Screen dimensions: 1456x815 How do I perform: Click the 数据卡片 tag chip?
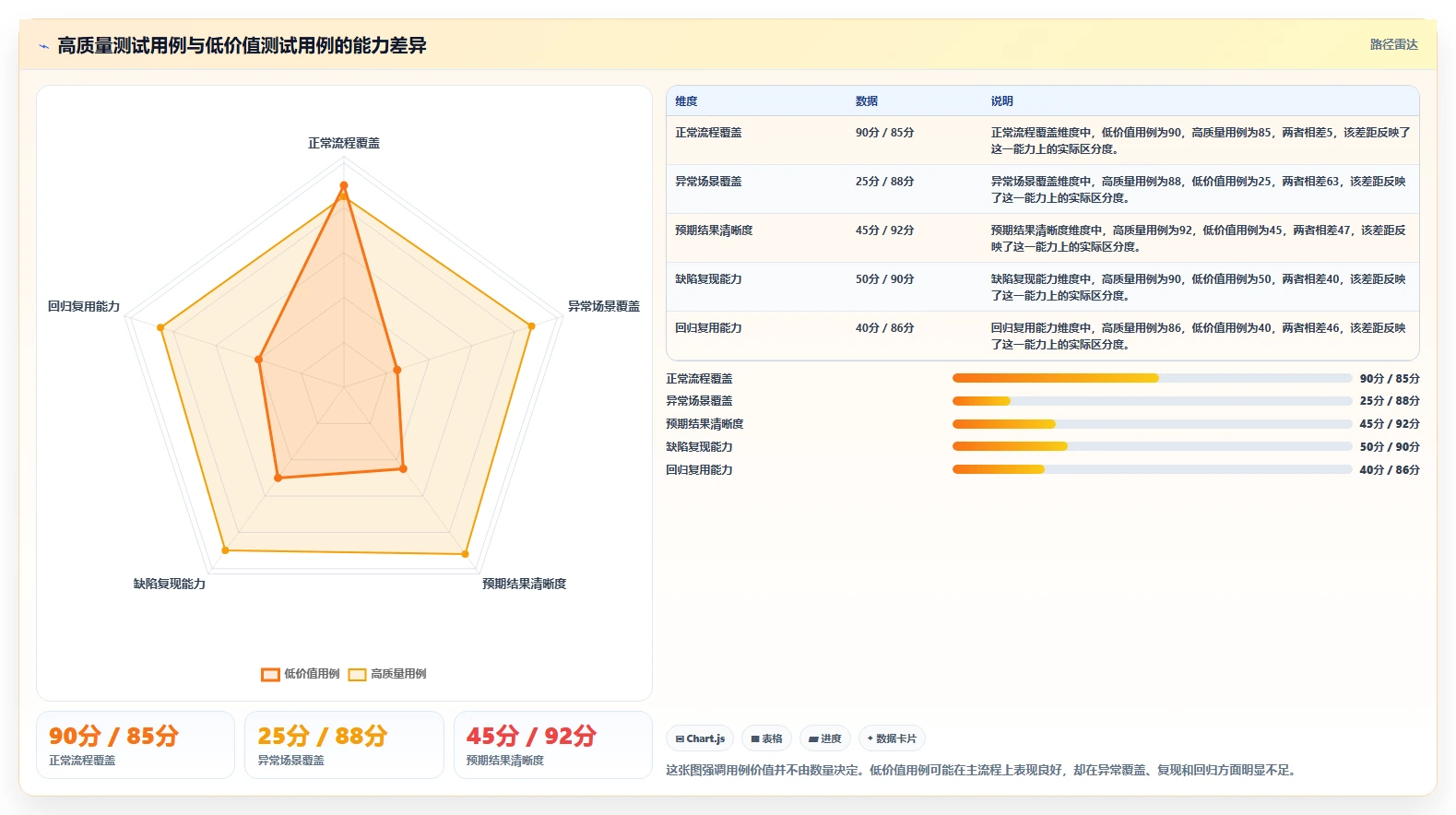tap(892, 738)
